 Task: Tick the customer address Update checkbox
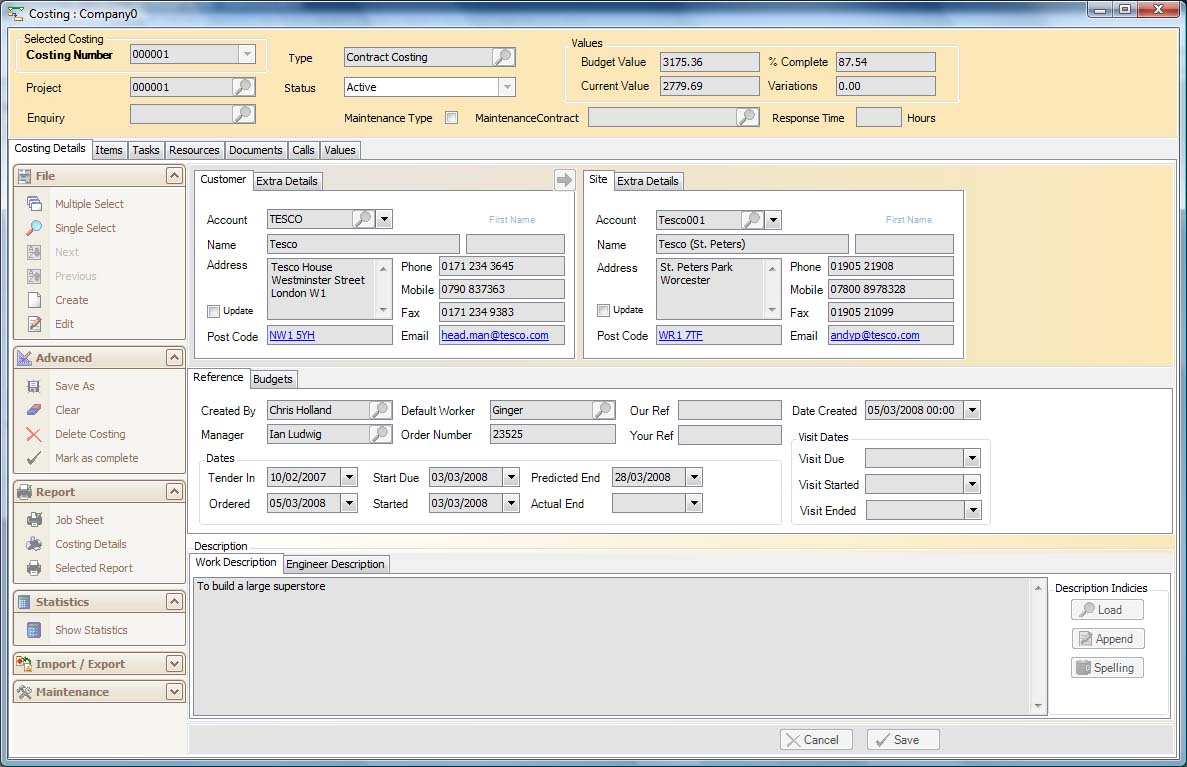click(213, 311)
